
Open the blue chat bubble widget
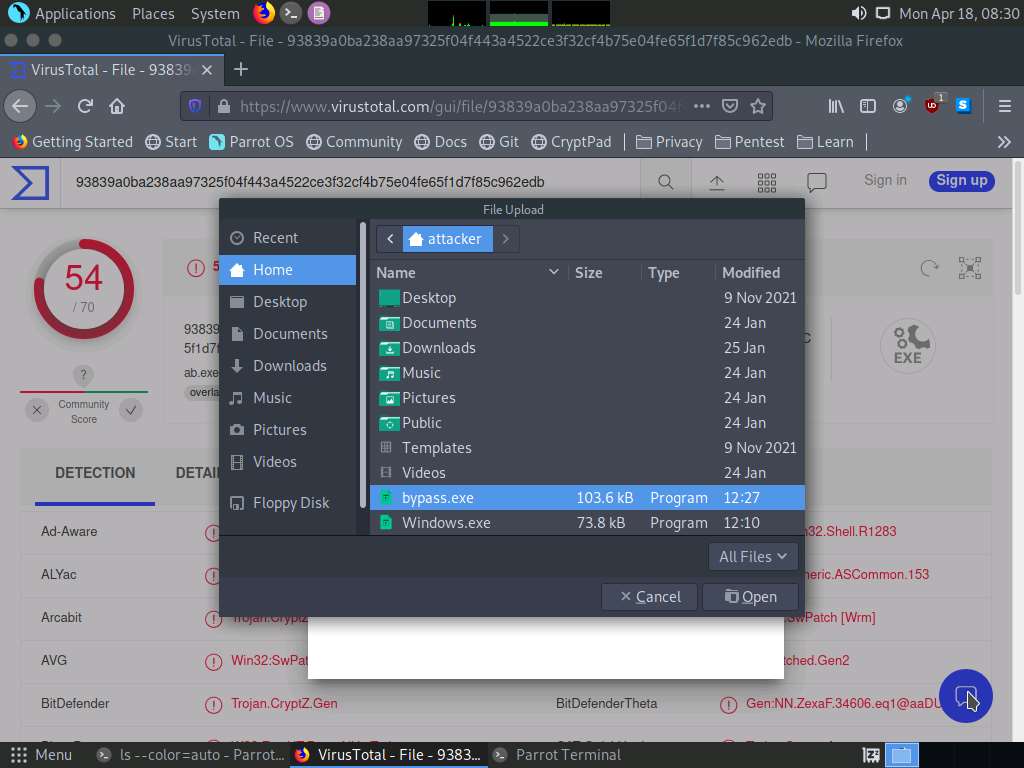[x=965, y=696]
